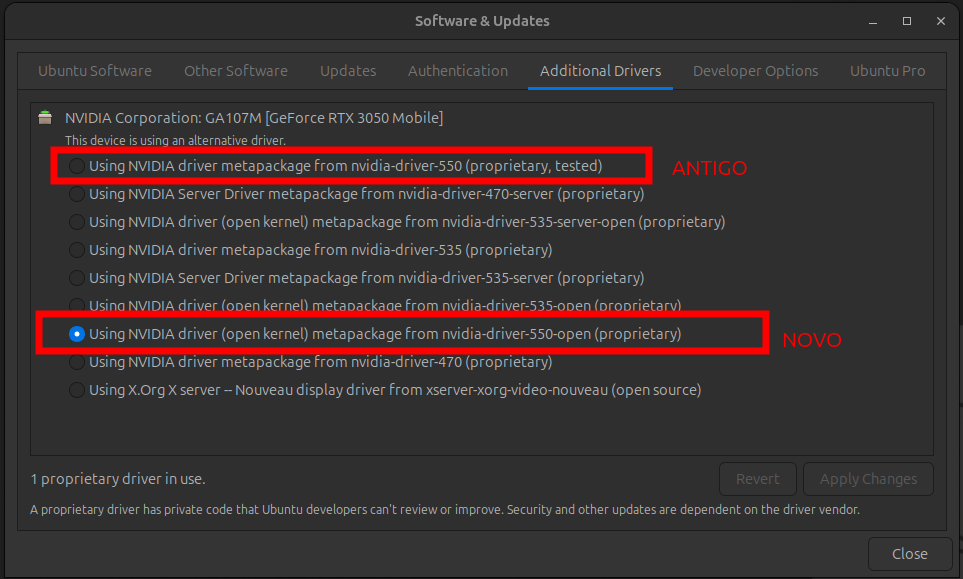
Task: Click the Software & Updates window title
Action: (482, 21)
